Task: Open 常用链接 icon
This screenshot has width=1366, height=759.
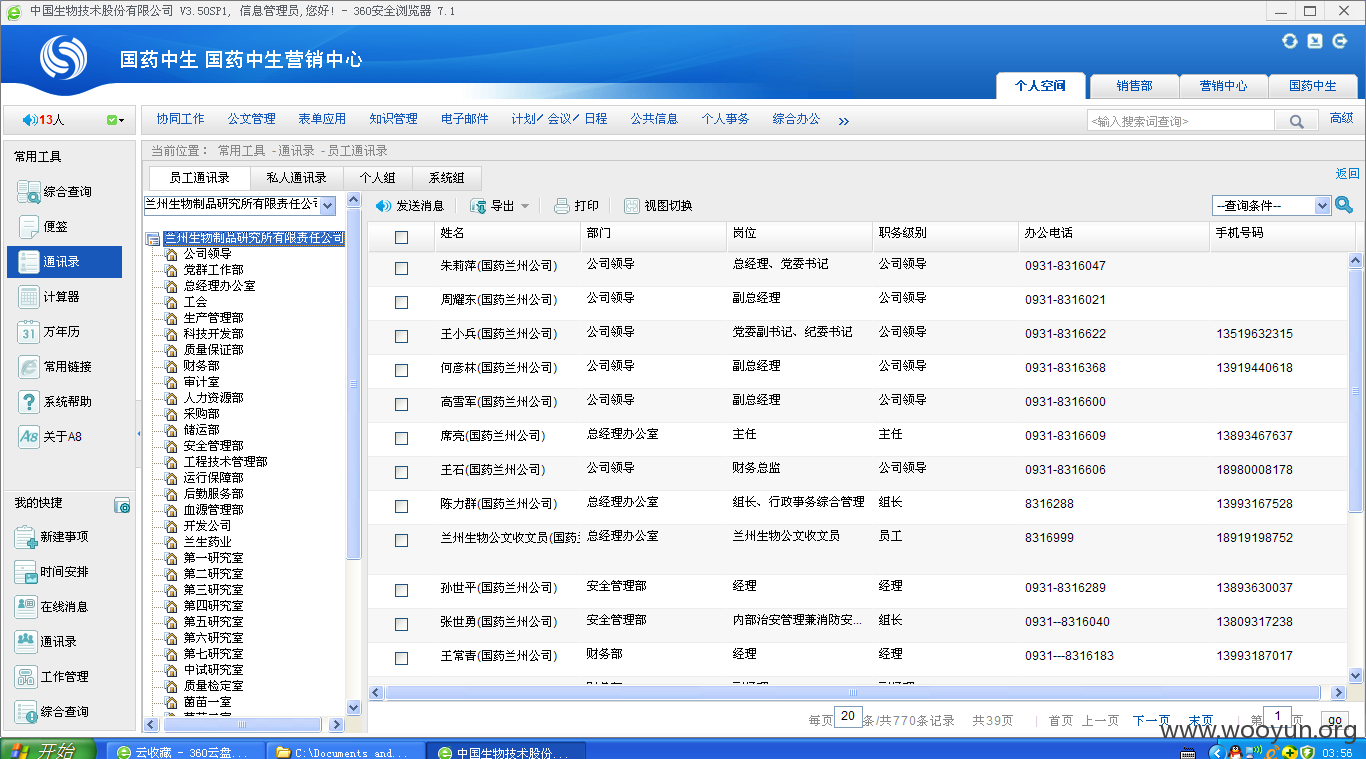Action: pyautogui.click(x=28, y=366)
